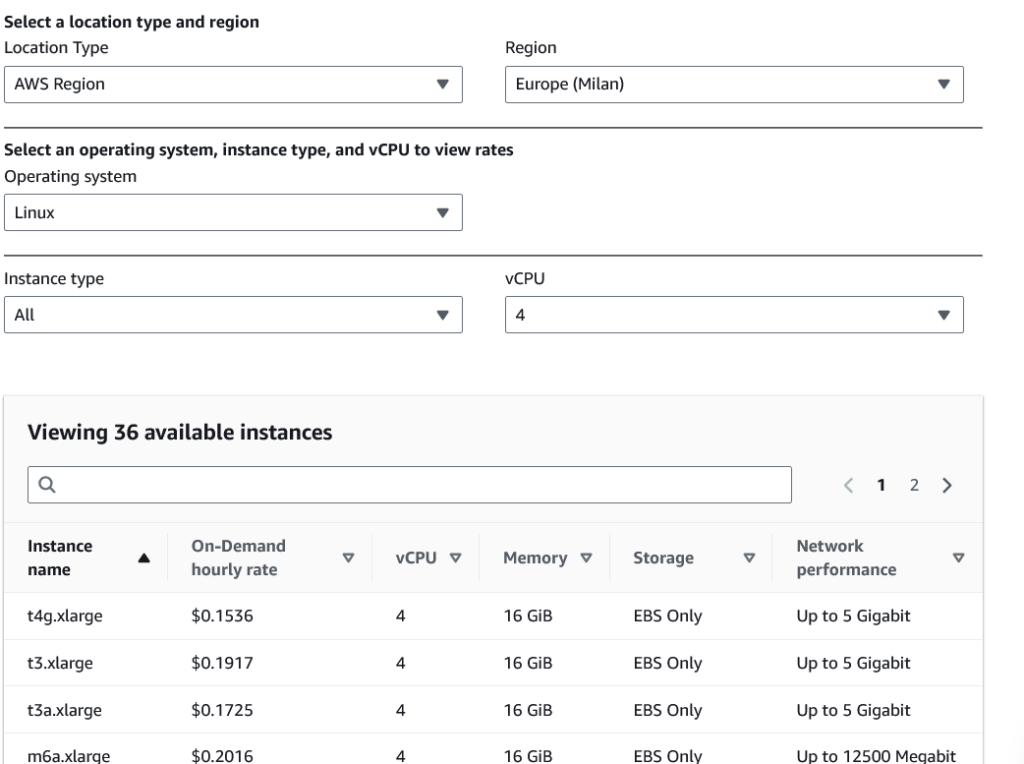Select the m6a.xlarge instance name
This screenshot has height=764, width=1024.
point(69,756)
